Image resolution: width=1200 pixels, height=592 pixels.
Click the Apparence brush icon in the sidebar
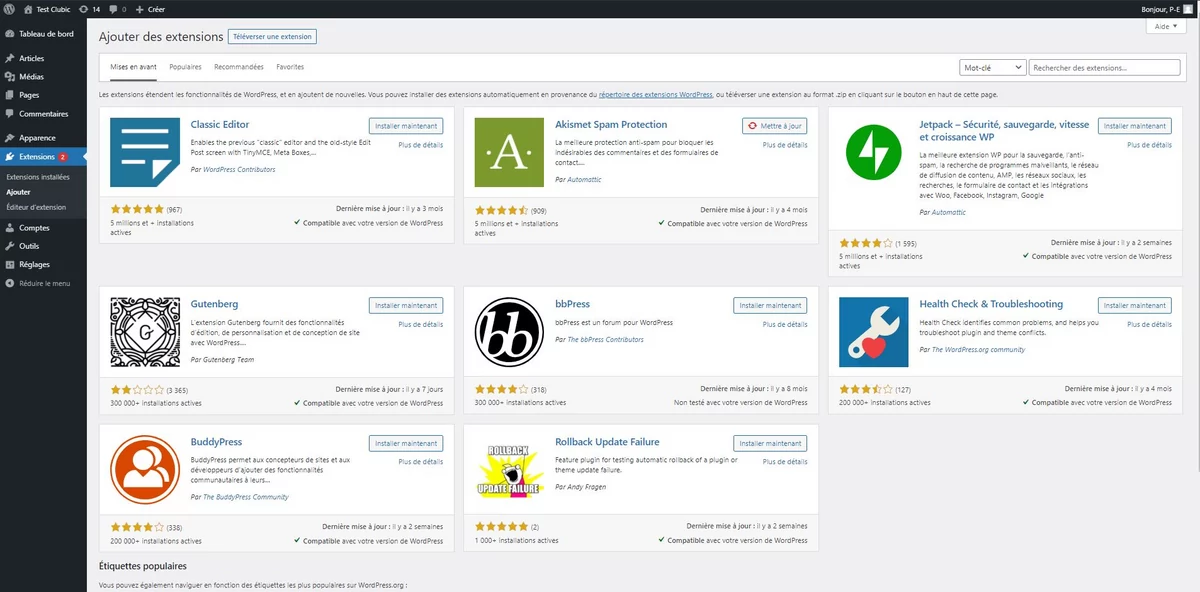pos(9,138)
